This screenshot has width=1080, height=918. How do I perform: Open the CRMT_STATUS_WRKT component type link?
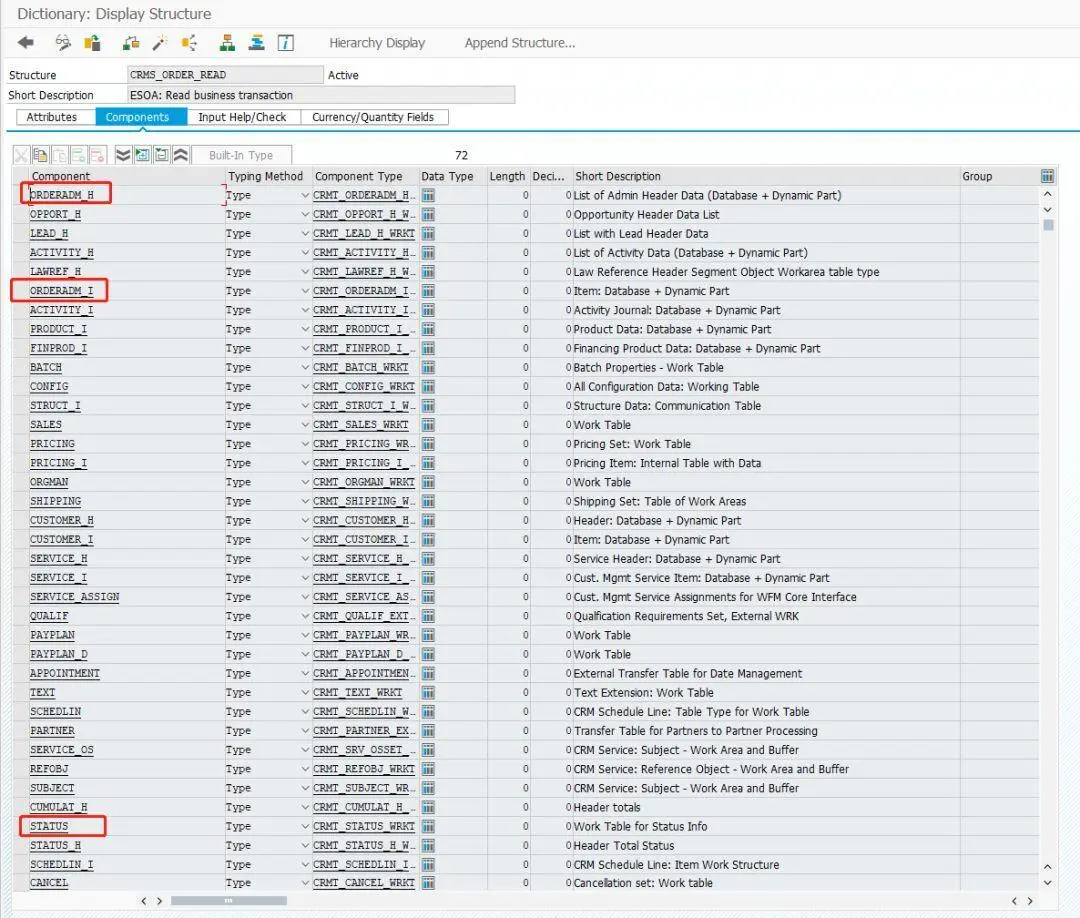click(364, 826)
